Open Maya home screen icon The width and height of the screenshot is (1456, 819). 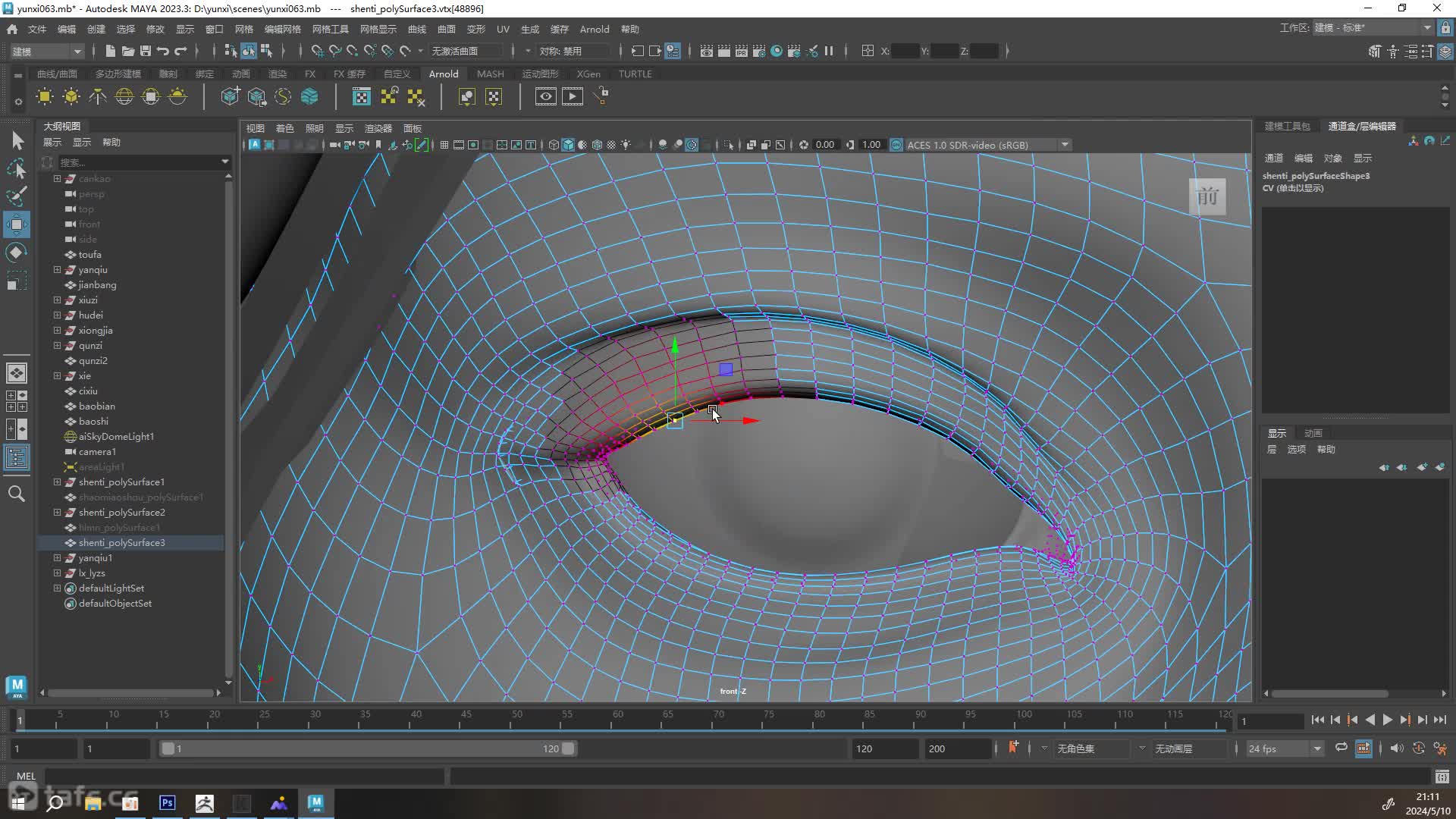click(x=12, y=29)
